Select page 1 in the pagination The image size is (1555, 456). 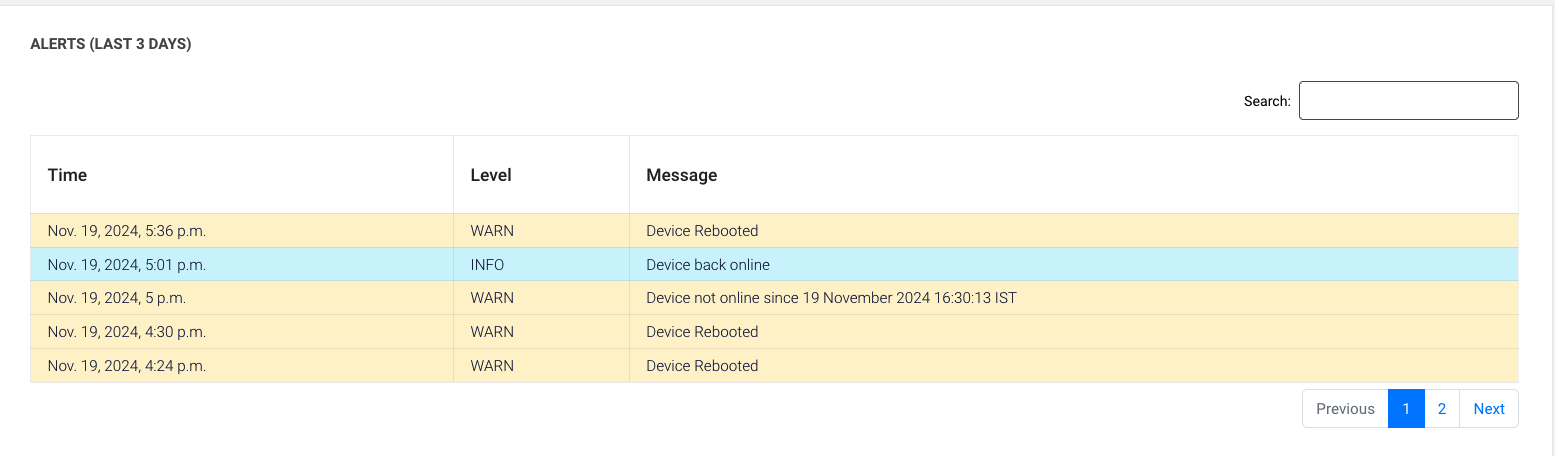pos(1406,409)
